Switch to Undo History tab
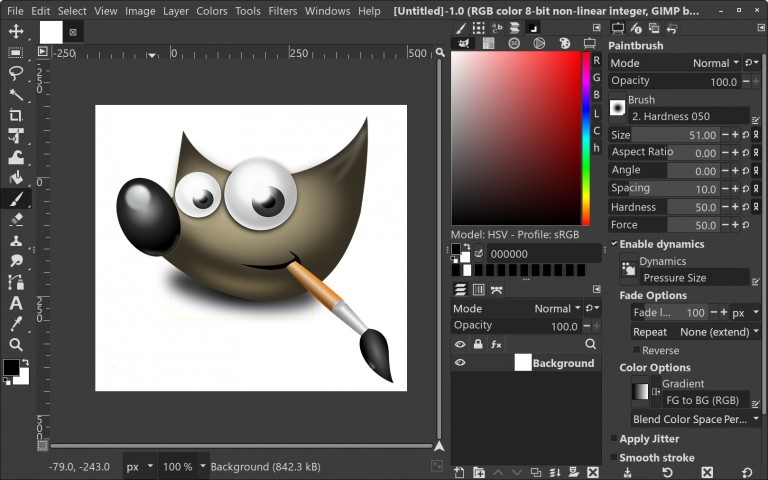Screen dimensions: 768x480 coord(672,28)
